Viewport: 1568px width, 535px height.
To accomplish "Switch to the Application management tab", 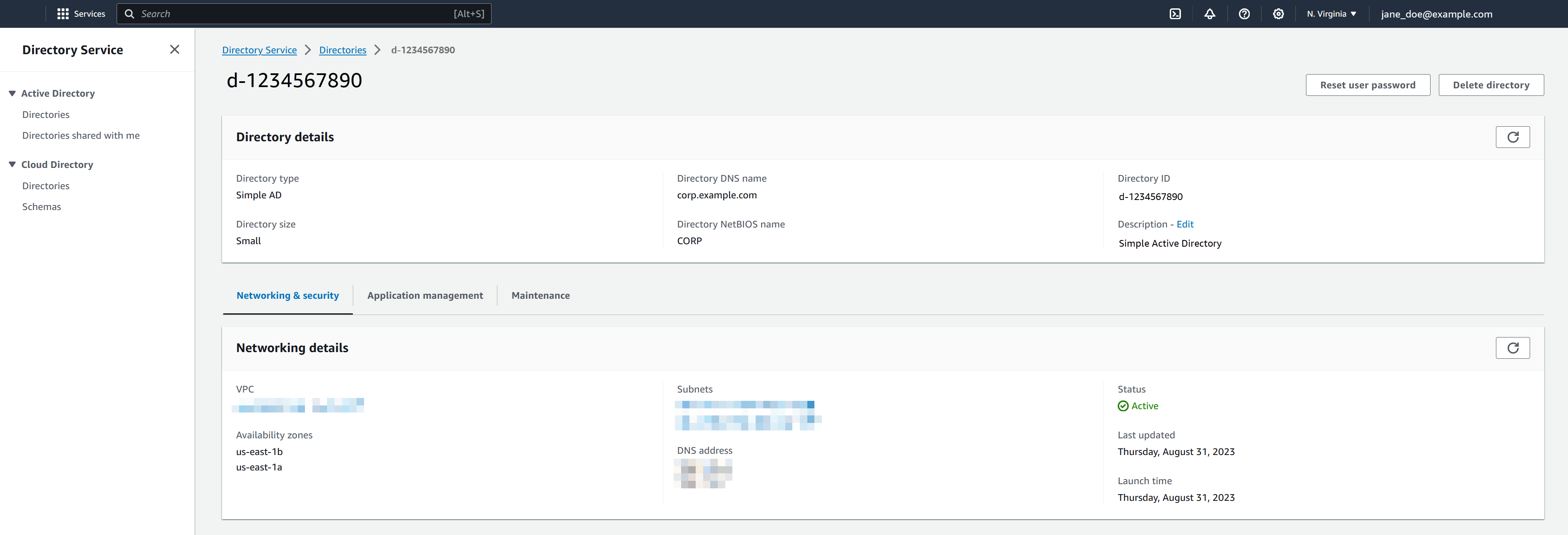I will [425, 295].
